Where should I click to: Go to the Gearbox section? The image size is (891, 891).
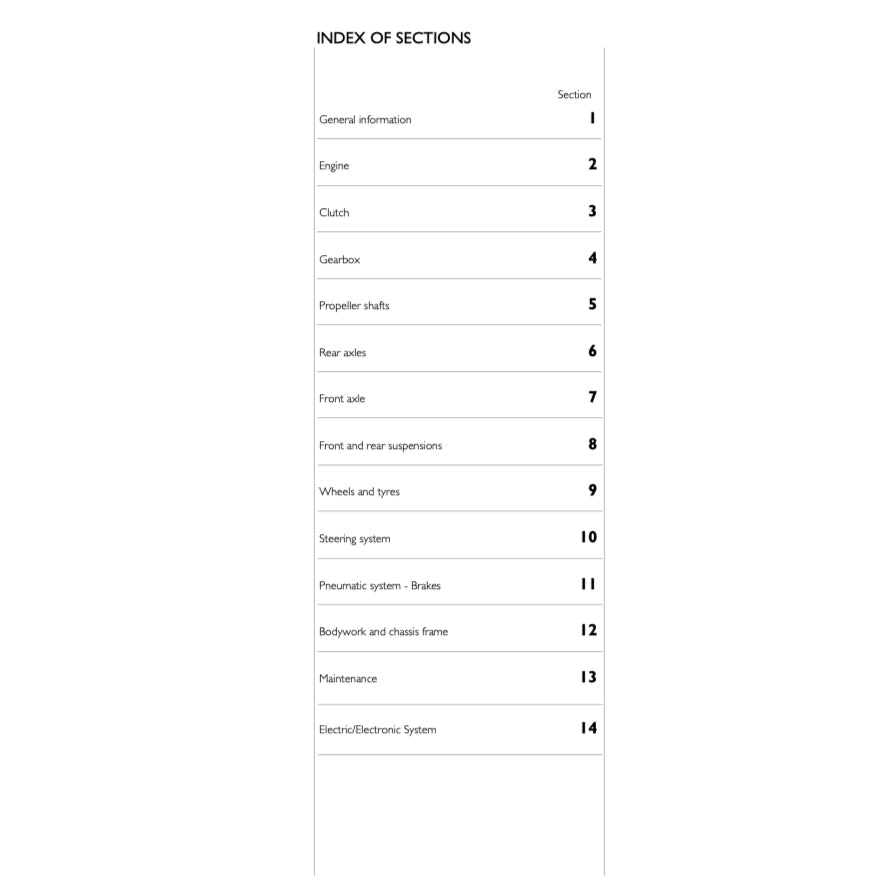(339, 260)
